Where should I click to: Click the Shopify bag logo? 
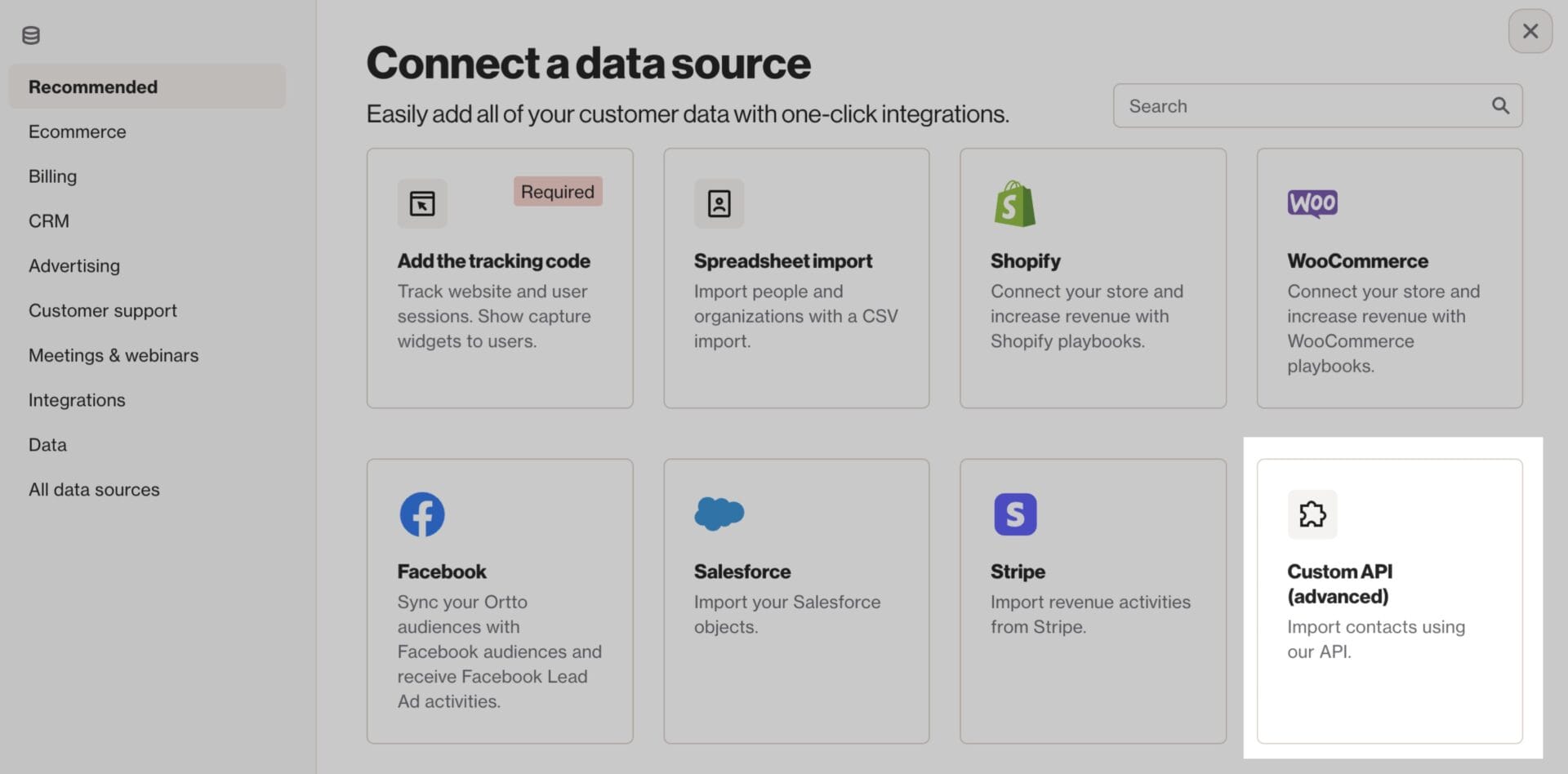(1015, 203)
